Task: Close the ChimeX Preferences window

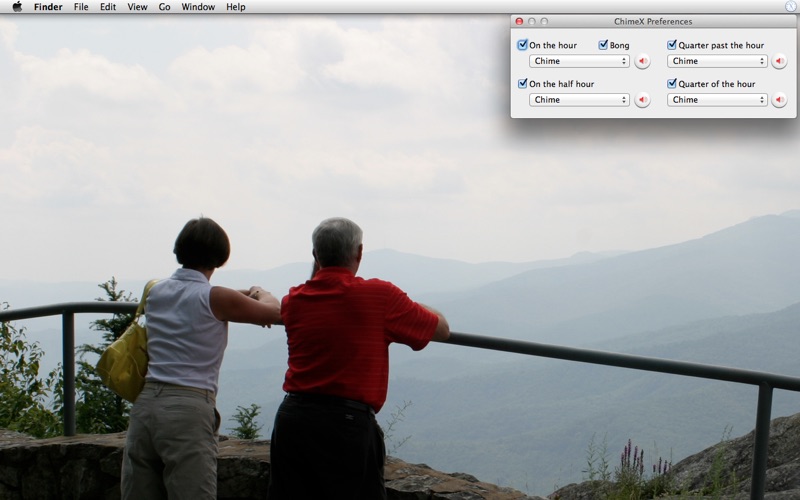Action: point(519,21)
